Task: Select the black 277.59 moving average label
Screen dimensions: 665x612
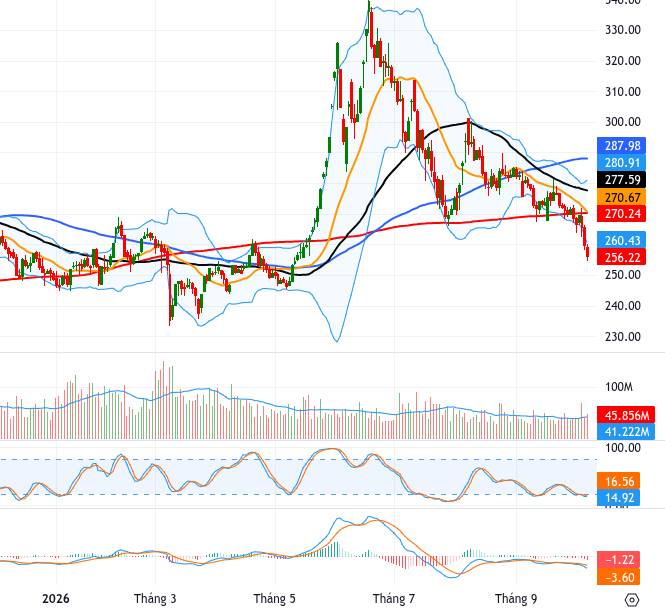Action: [x=621, y=180]
